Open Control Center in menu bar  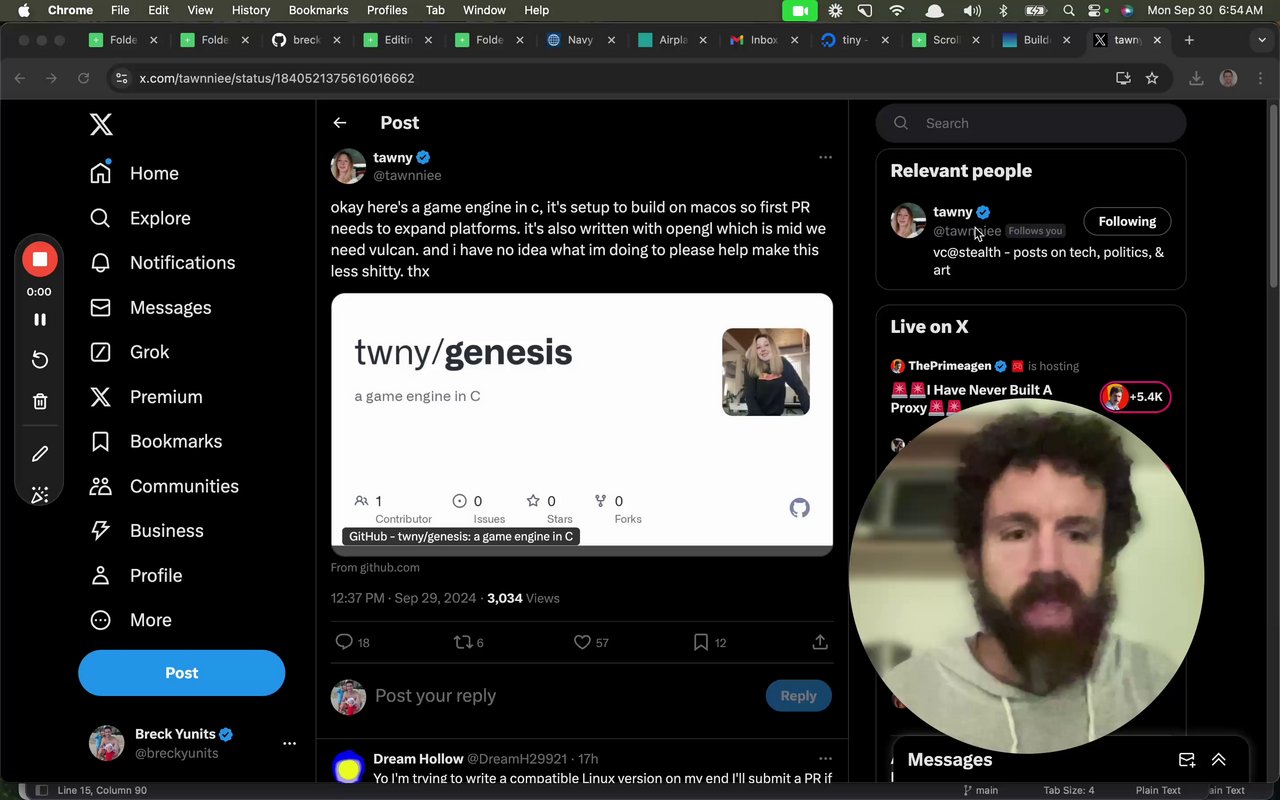click(1098, 10)
